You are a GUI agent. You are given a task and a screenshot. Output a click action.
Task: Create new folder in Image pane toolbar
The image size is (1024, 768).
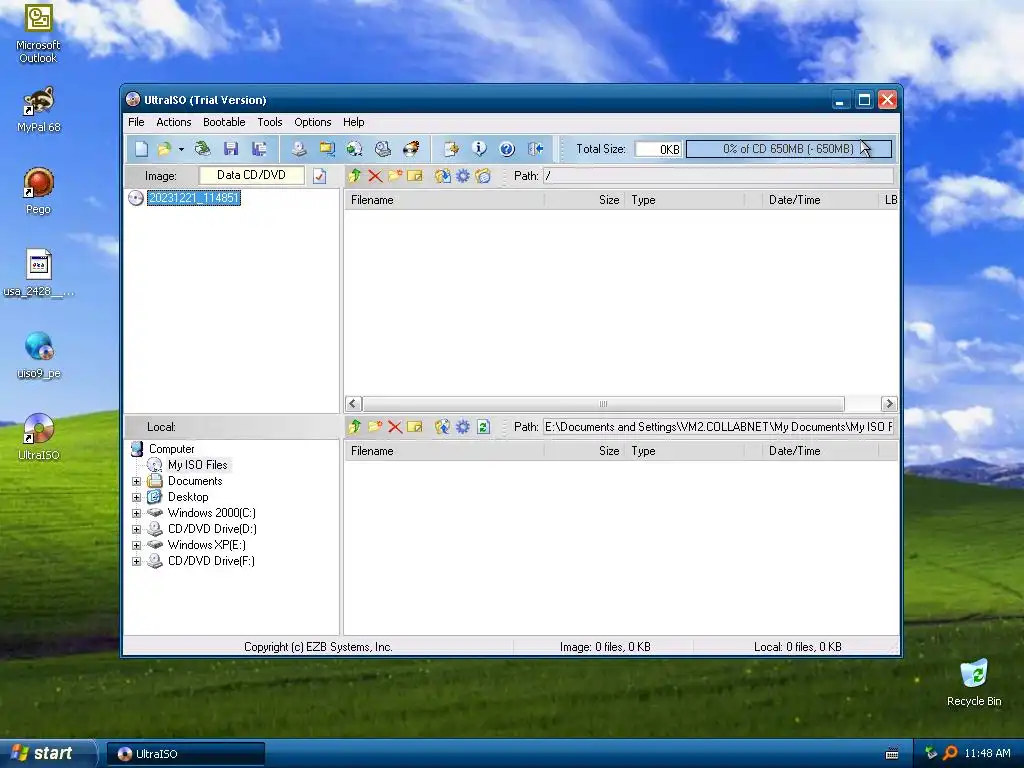(394, 176)
